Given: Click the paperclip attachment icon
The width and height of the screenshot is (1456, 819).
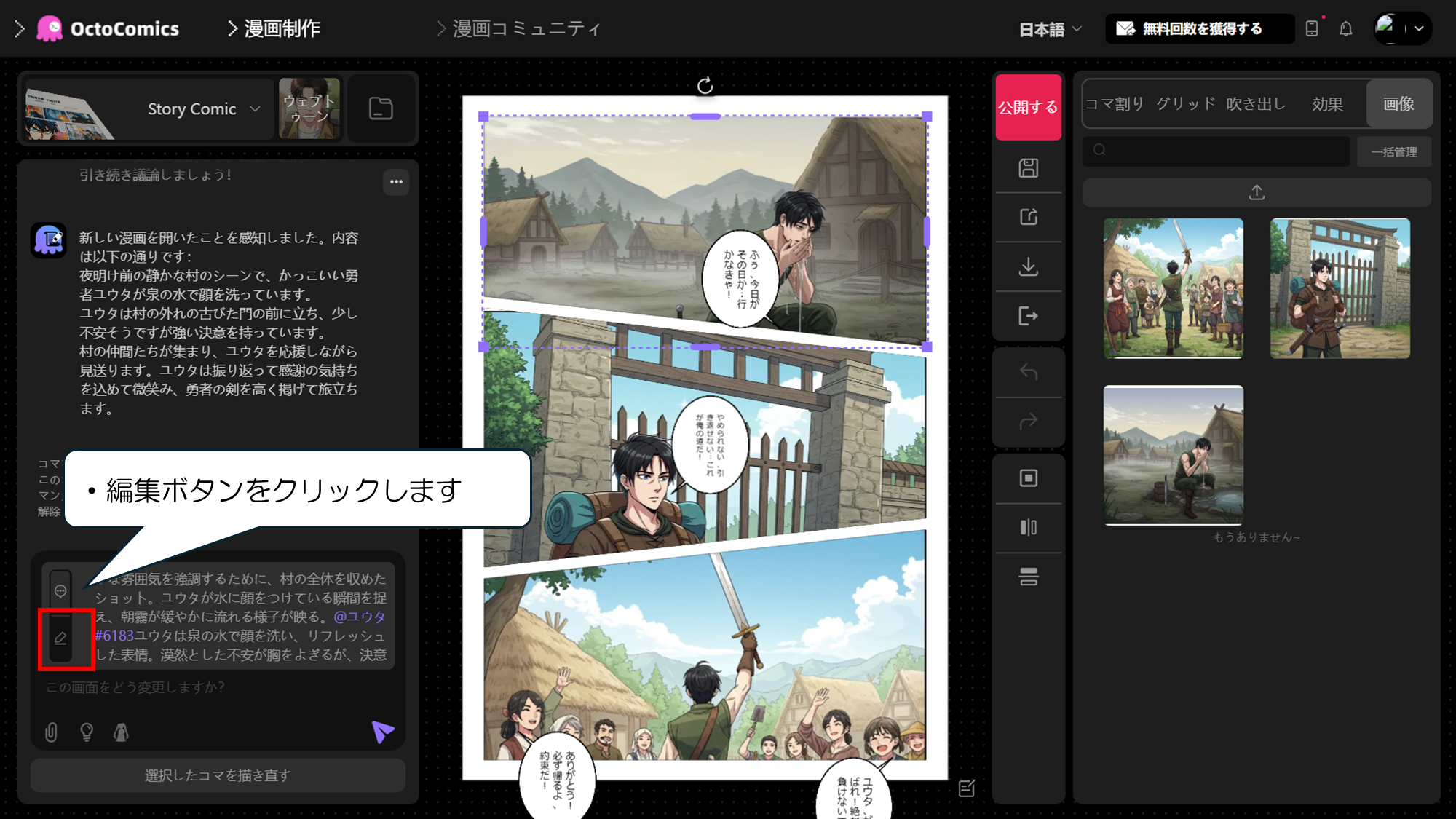Looking at the screenshot, I should pyautogui.click(x=51, y=732).
